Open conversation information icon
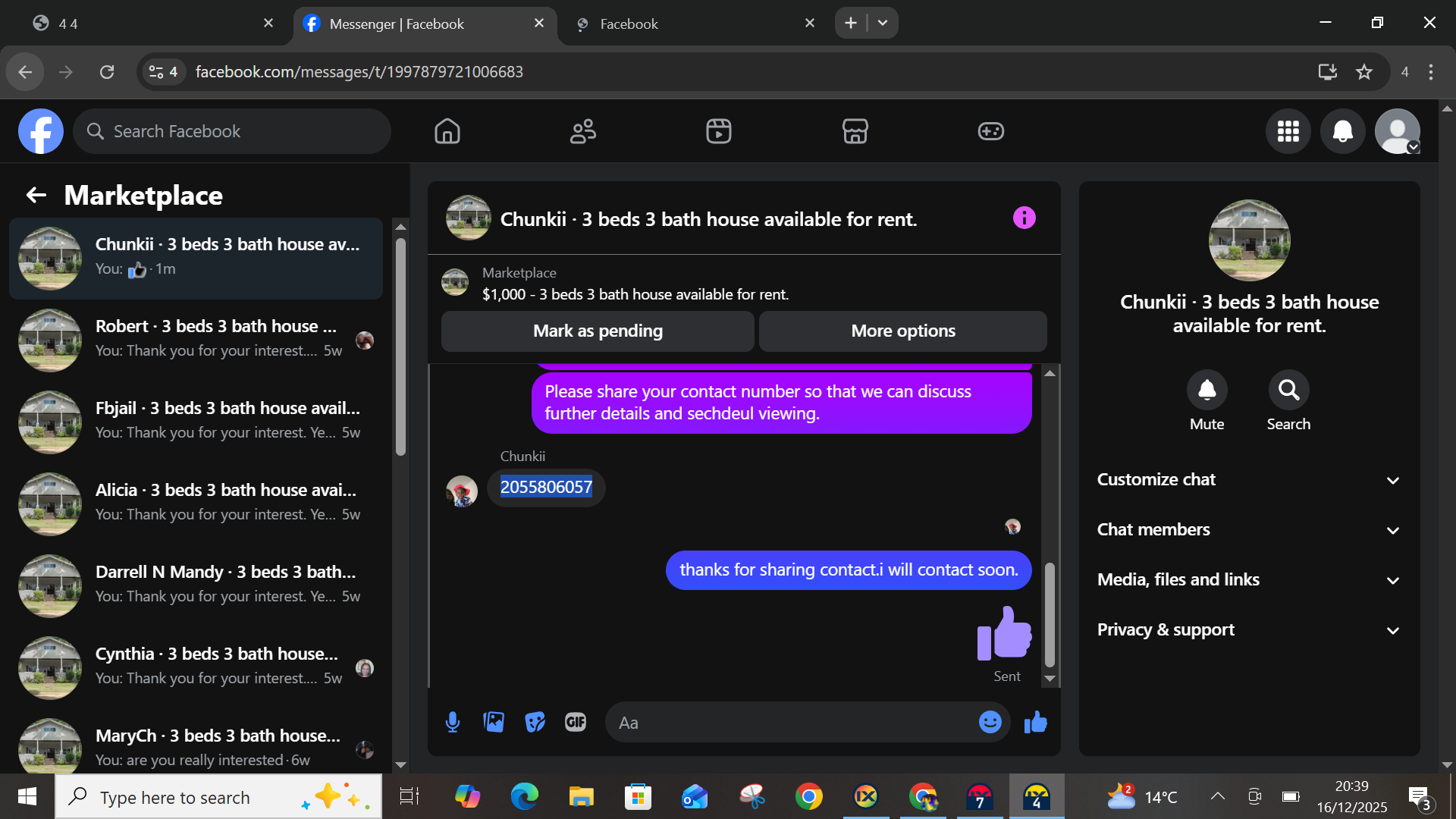 [x=1025, y=218]
